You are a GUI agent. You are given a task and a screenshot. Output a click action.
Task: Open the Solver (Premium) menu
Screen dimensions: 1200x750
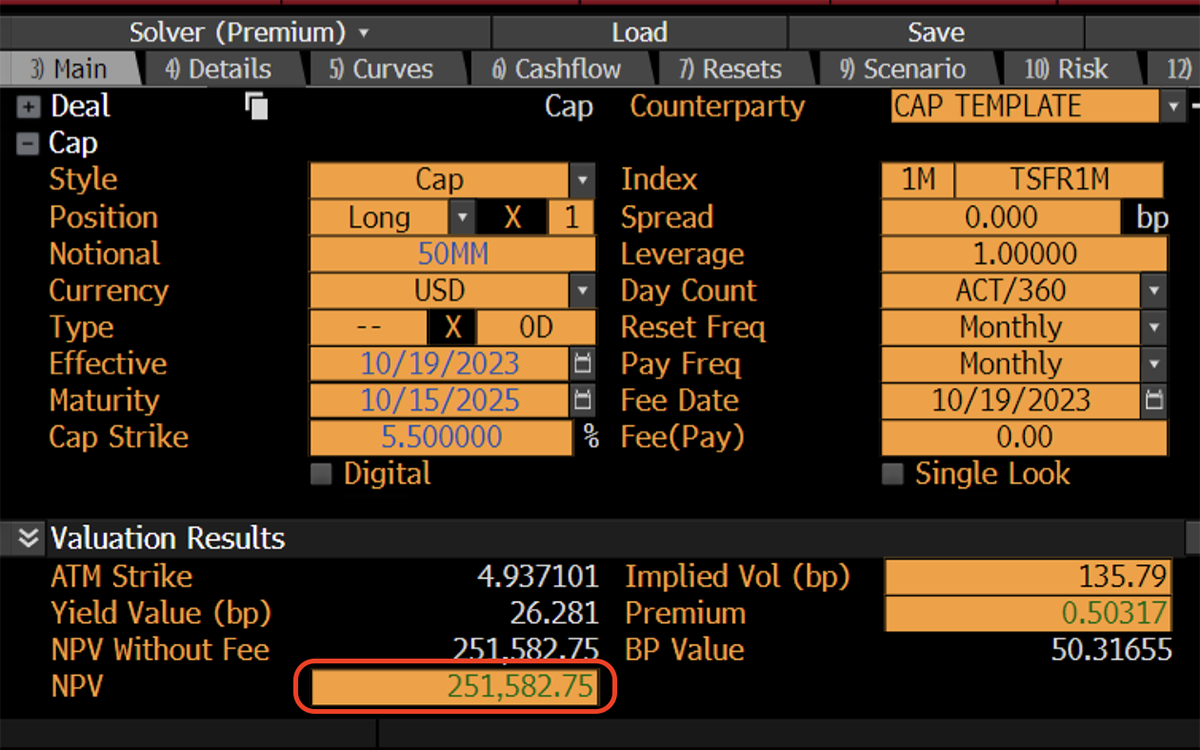248,32
